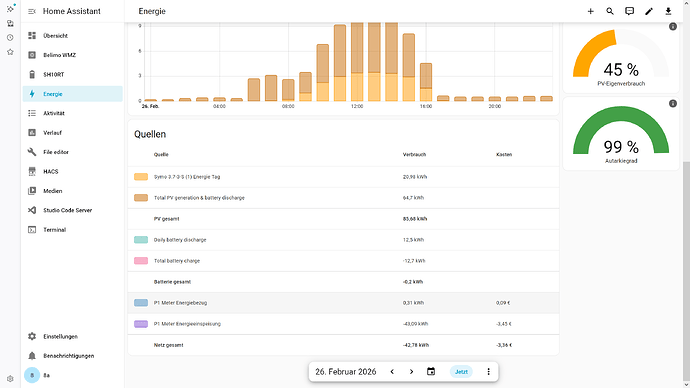Open the calendar date picker icon

point(431,372)
